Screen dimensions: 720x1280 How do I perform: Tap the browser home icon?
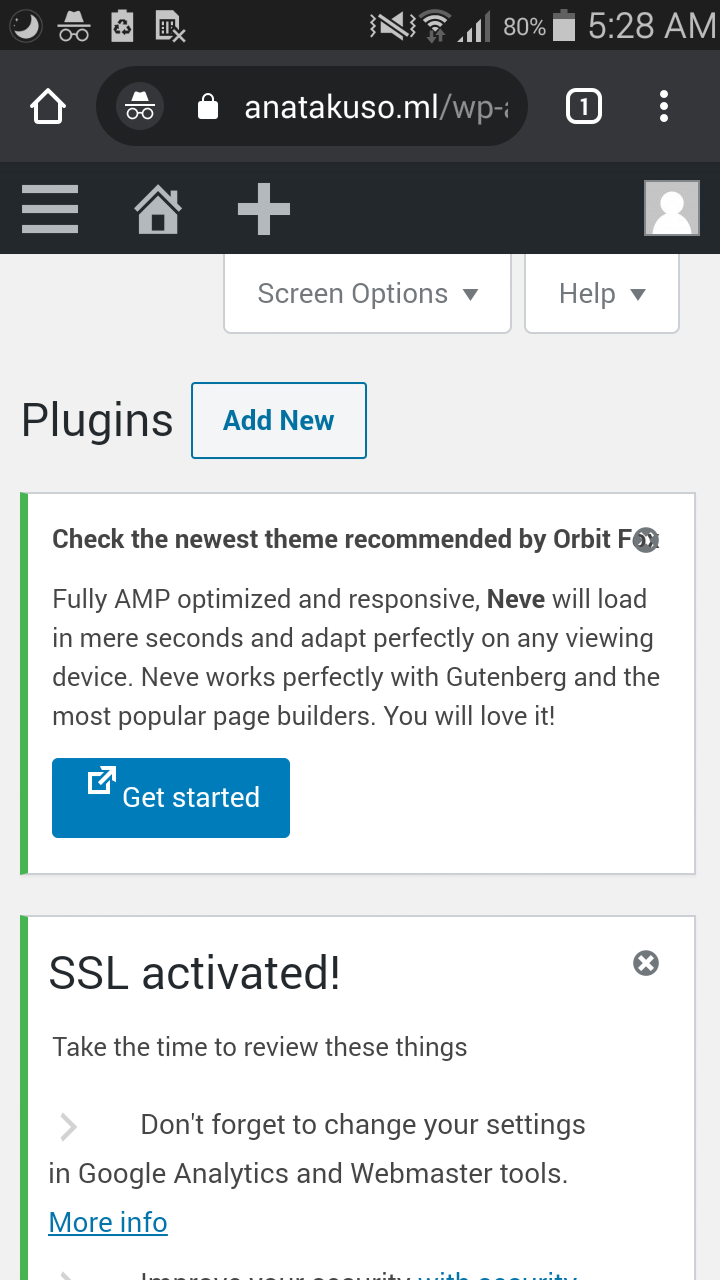(x=48, y=107)
